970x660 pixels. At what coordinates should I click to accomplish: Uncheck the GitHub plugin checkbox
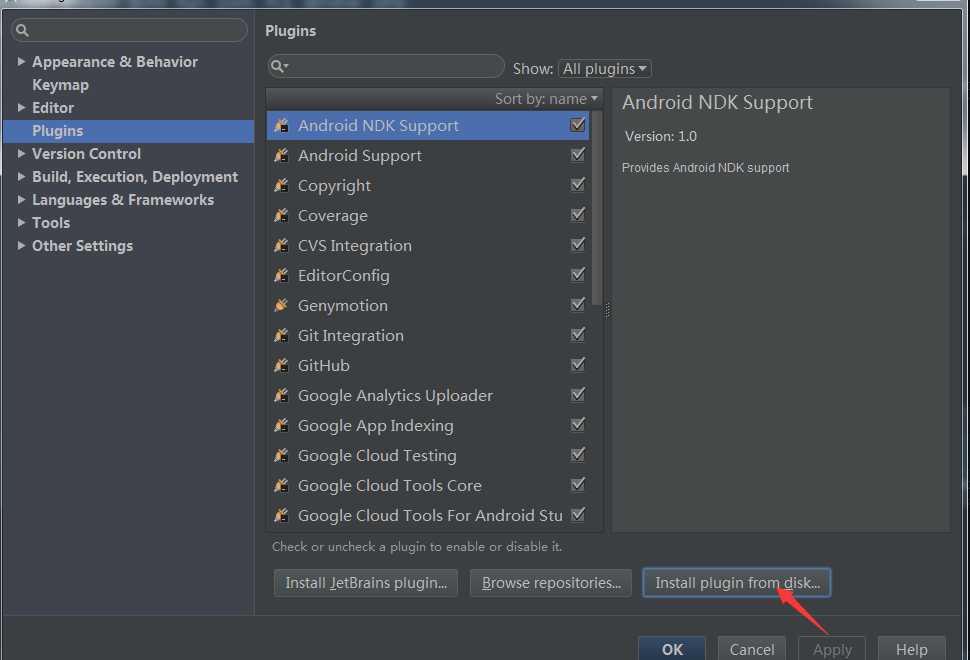[578, 365]
